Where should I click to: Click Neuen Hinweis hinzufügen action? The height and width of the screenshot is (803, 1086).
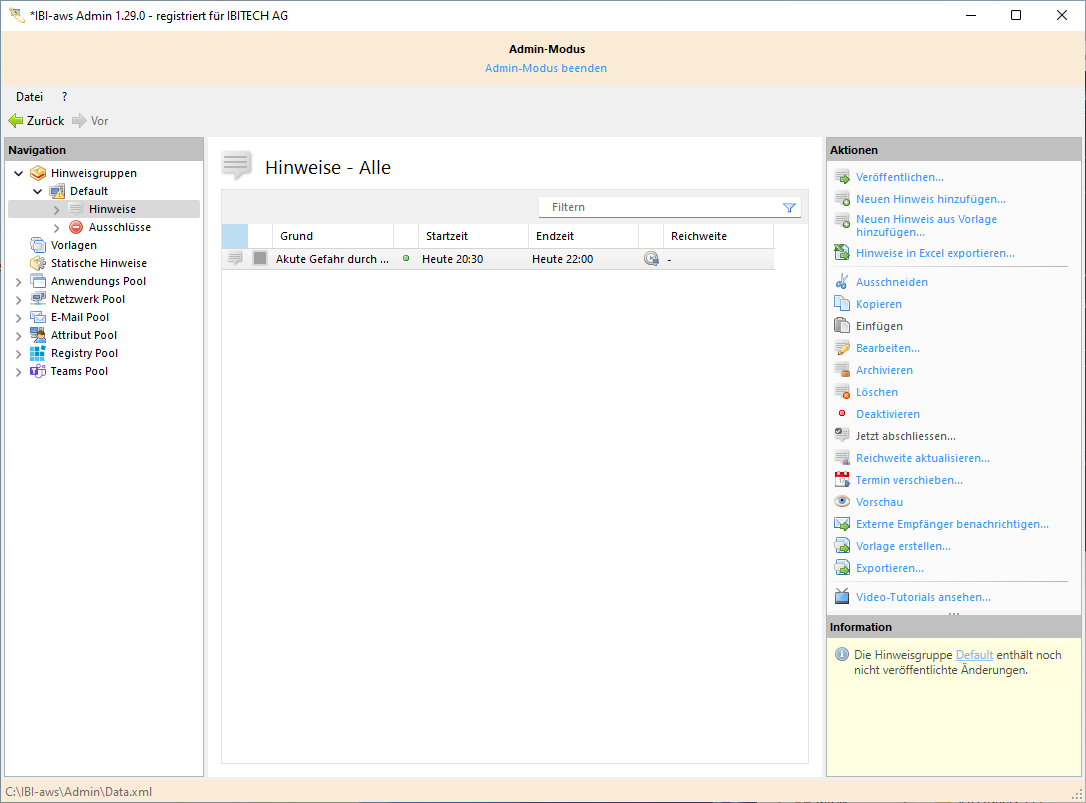click(x=930, y=199)
